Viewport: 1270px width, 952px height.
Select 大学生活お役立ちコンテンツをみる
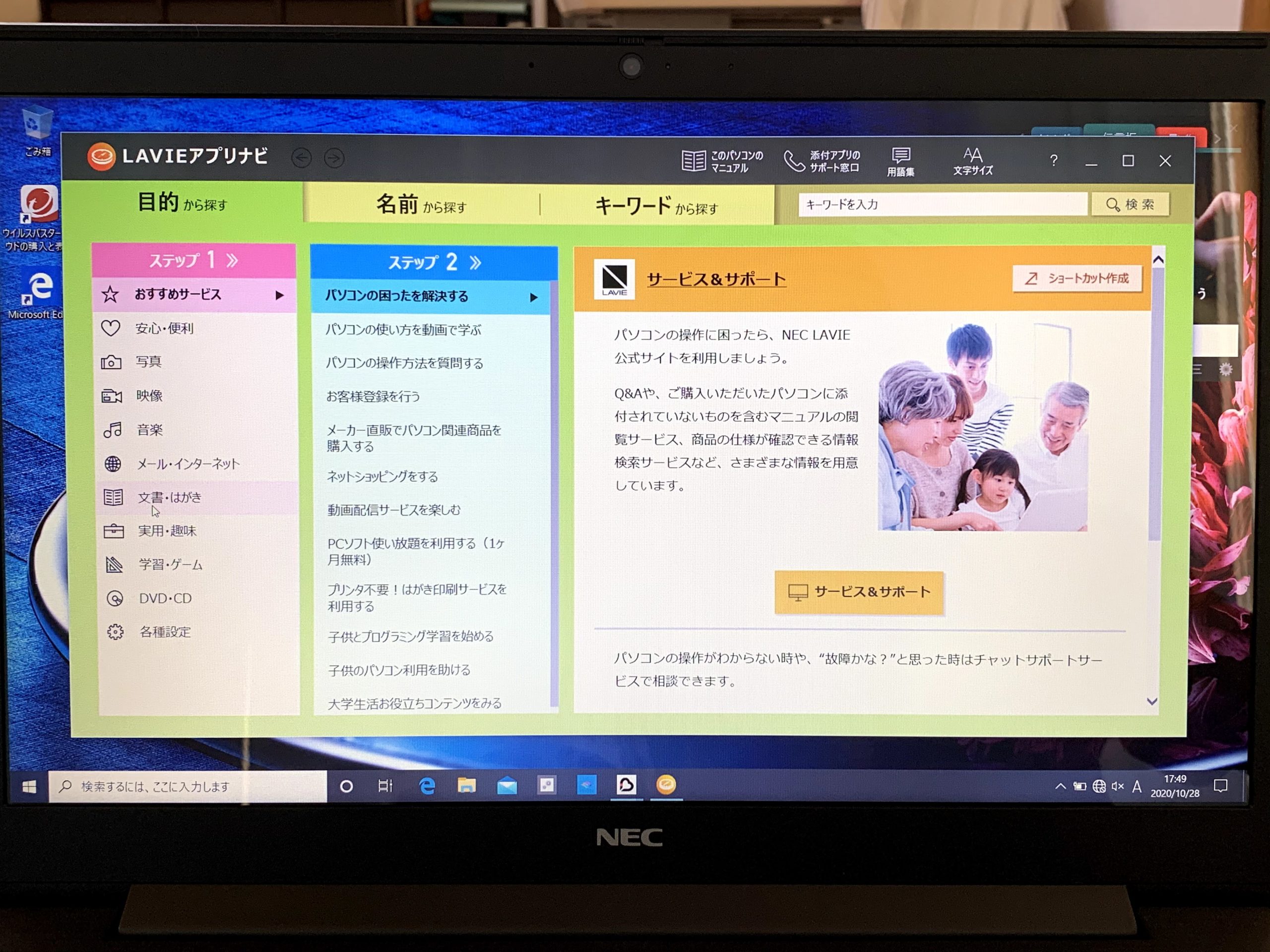point(432,703)
